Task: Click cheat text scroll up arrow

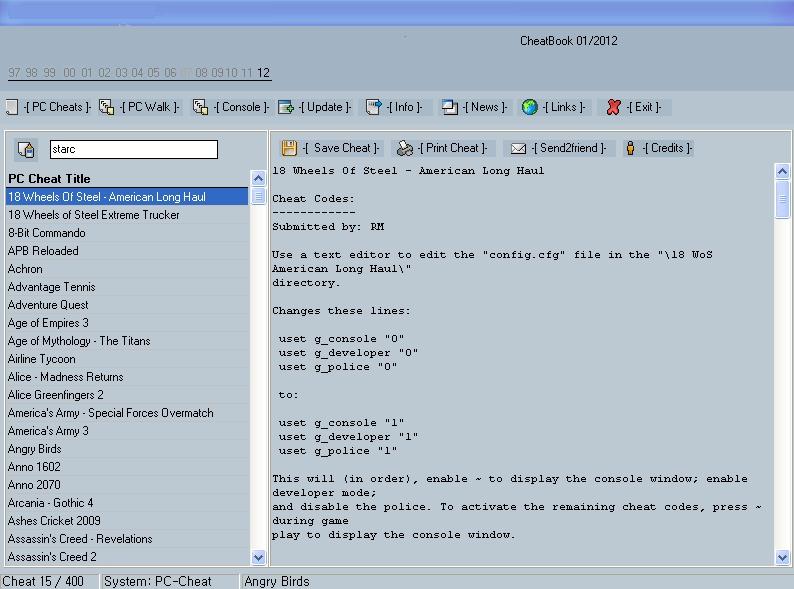Action: click(x=782, y=171)
